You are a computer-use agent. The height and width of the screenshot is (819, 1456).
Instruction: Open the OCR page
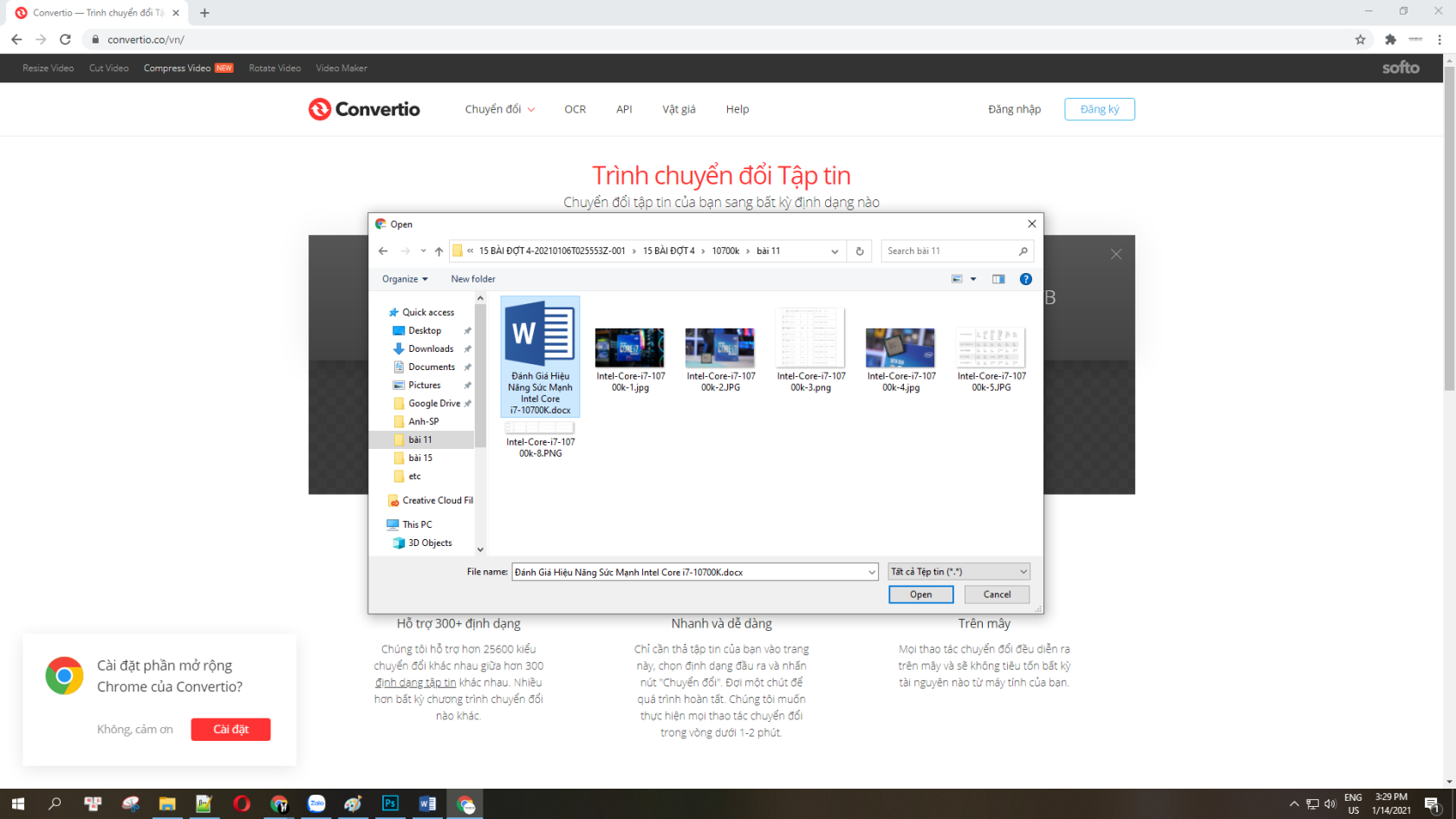[575, 109]
